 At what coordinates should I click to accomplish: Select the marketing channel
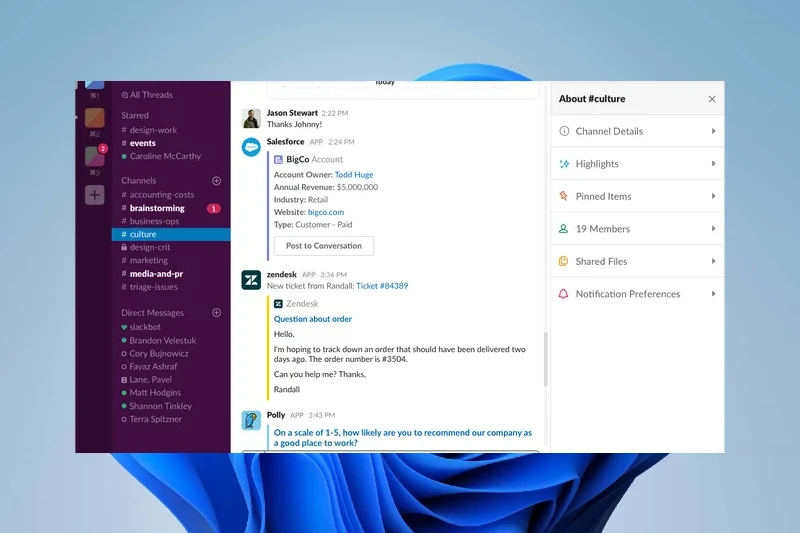(144, 261)
